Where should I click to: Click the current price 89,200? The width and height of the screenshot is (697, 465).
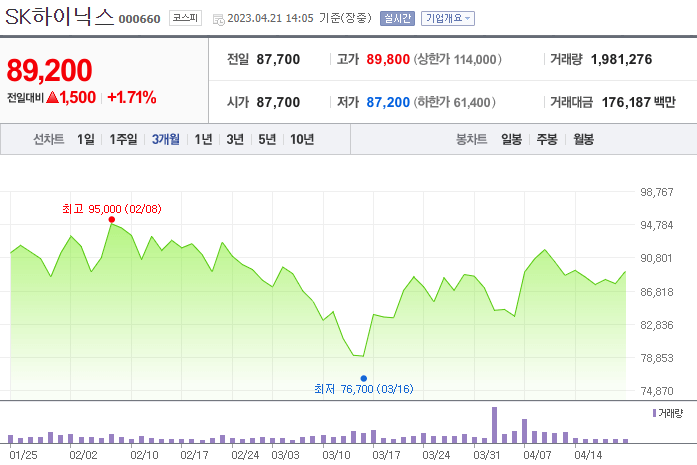[x=49, y=70]
